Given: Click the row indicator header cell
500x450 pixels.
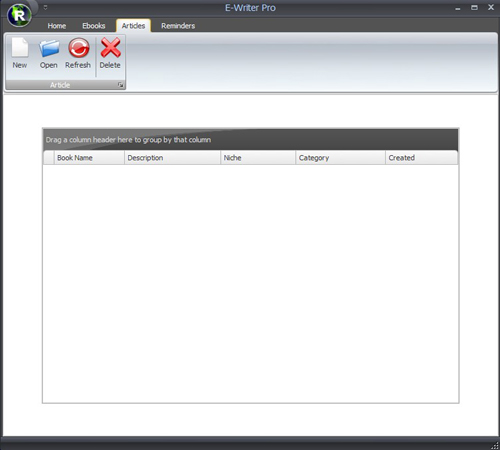Looking at the screenshot, I should 49,158.
